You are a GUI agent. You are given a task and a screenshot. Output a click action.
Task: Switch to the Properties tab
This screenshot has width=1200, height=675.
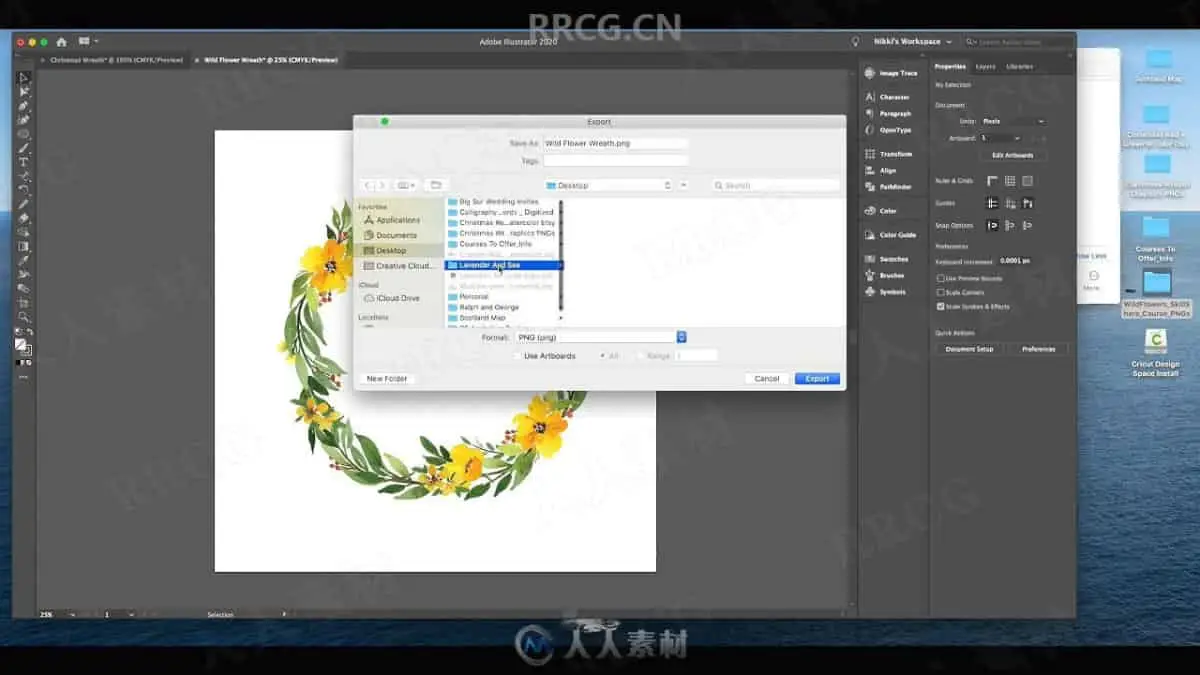pyautogui.click(x=950, y=66)
